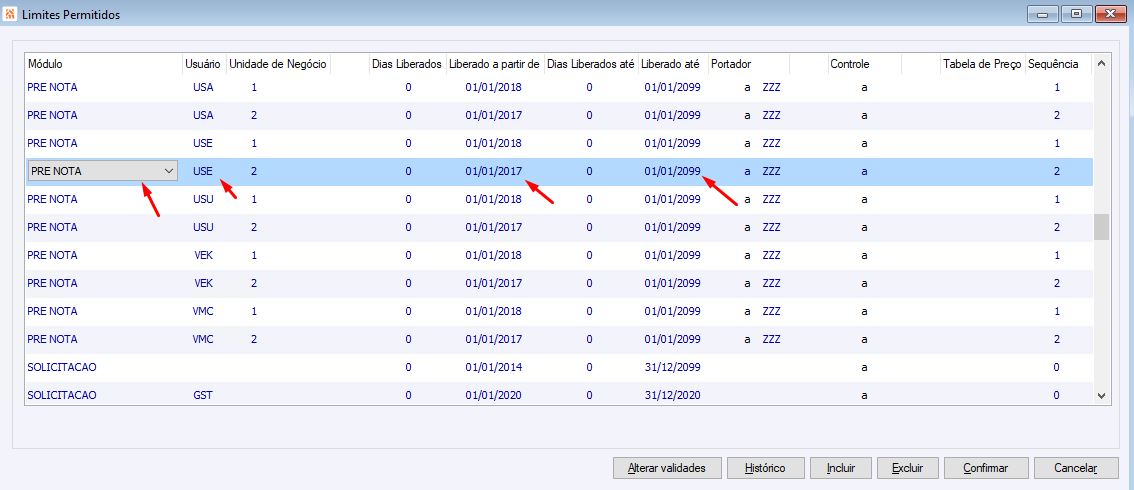This screenshot has height=490, width=1134.
Task: Select the VEK user cell with unit 2
Action: [203, 283]
